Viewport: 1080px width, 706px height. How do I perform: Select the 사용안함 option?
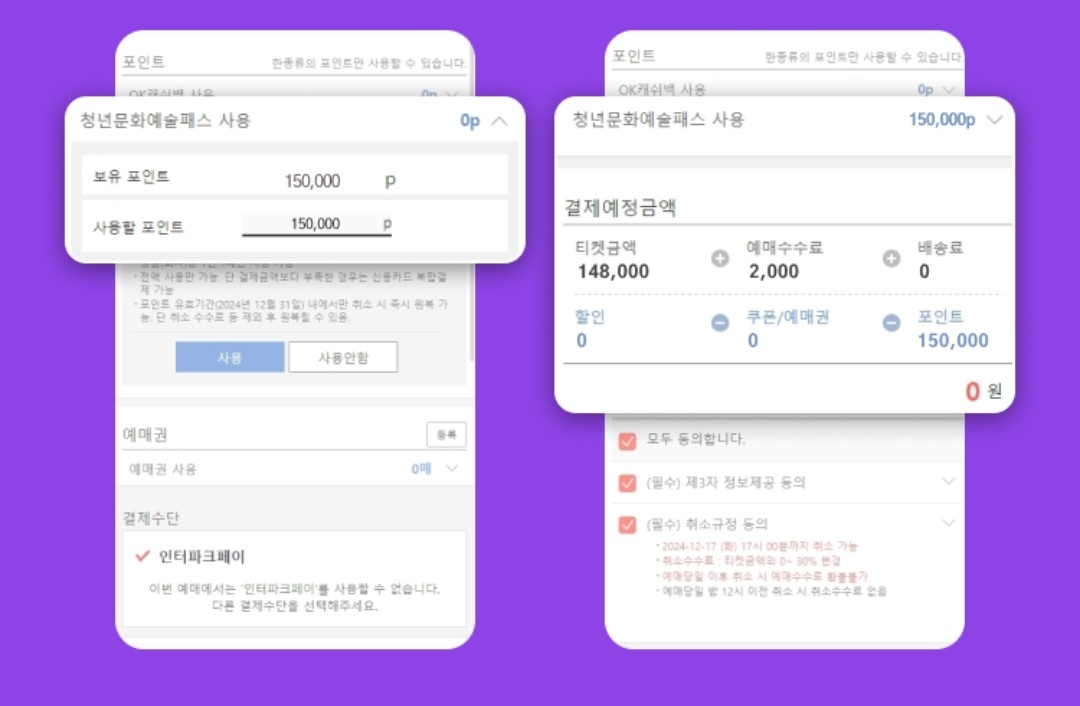coord(342,356)
